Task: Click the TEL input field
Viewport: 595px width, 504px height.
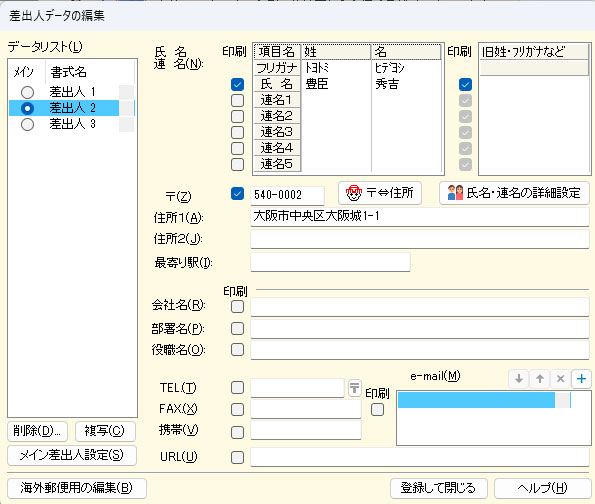Action: [297, 388]
